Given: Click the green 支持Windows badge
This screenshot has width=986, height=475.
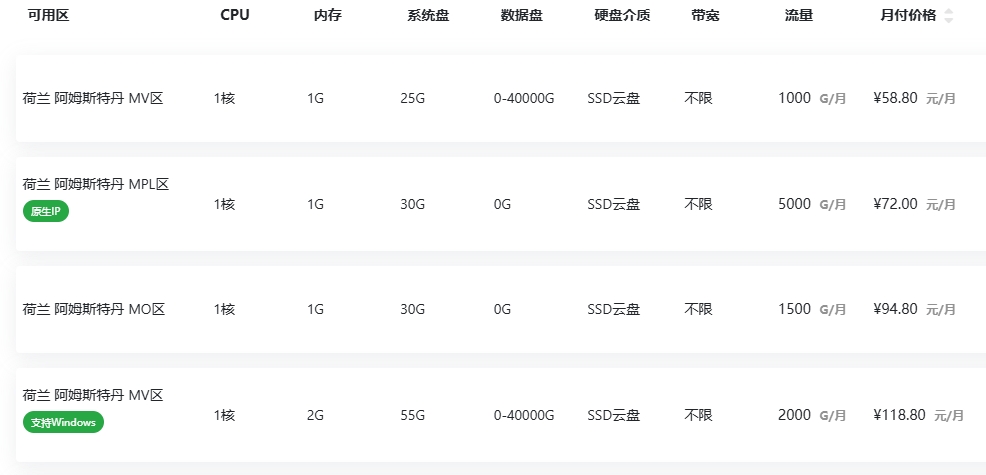Looking at the screenshot, I should point(63,422).
